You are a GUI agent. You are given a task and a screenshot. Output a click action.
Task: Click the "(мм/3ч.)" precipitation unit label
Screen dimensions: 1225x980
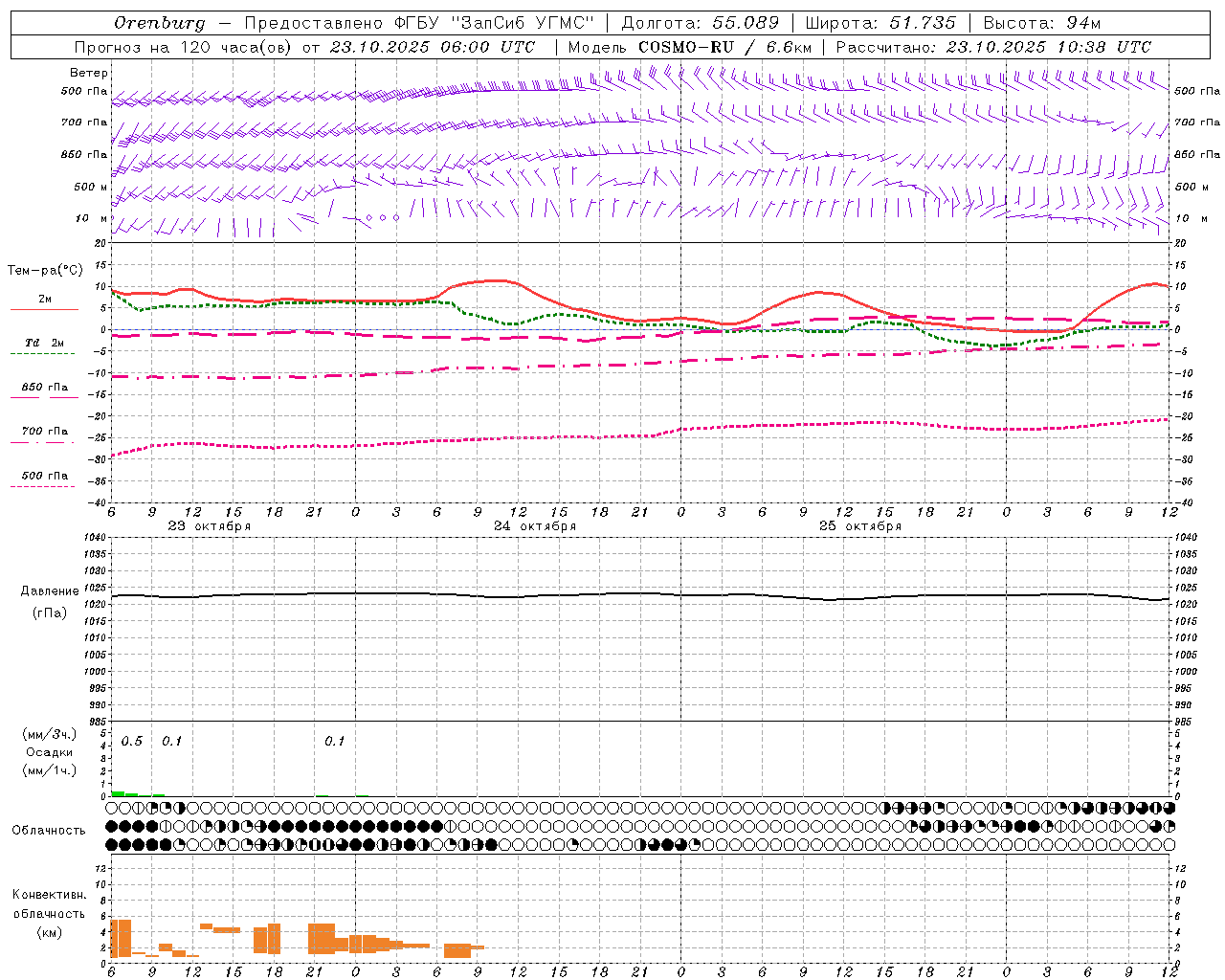(x=49, y=734)
